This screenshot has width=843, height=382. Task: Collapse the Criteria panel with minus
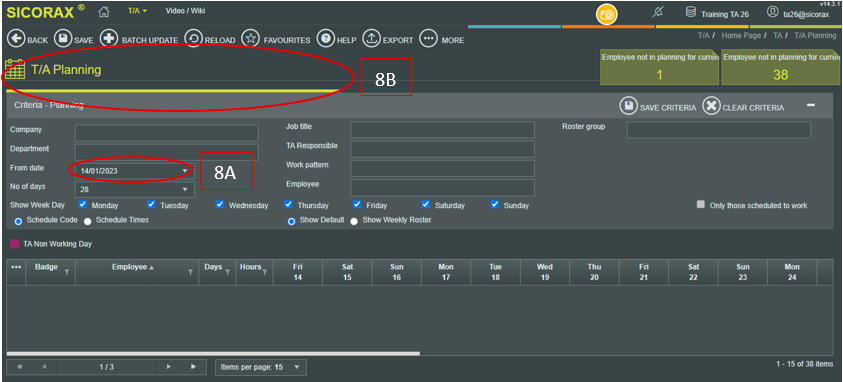click(x=811, y=105)
